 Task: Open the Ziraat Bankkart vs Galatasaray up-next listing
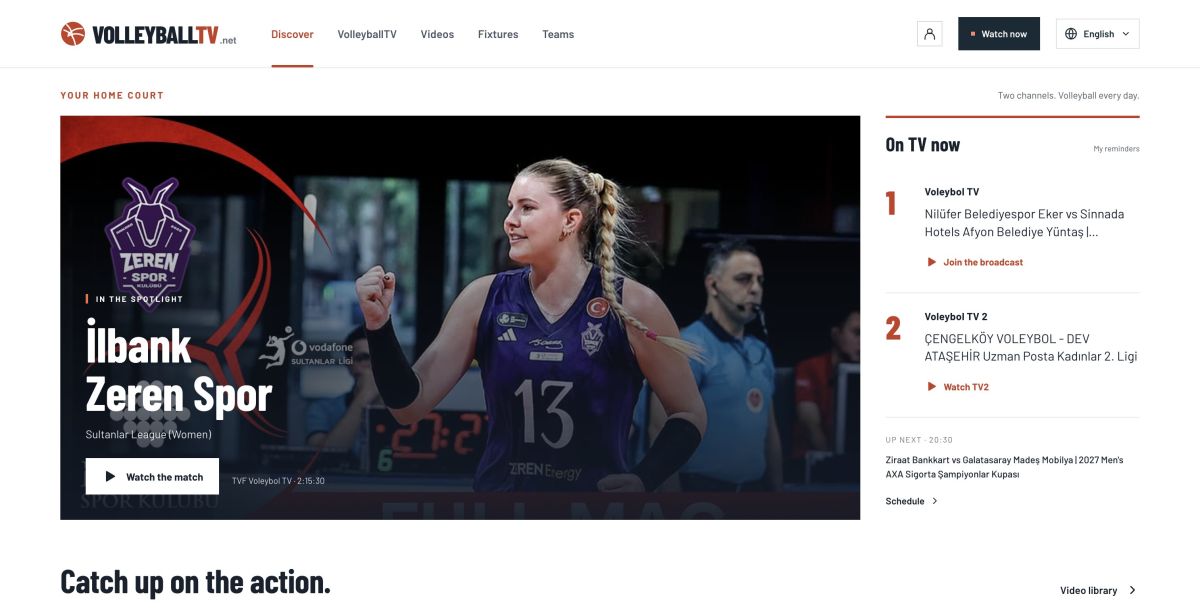[x=1004, y=467]
